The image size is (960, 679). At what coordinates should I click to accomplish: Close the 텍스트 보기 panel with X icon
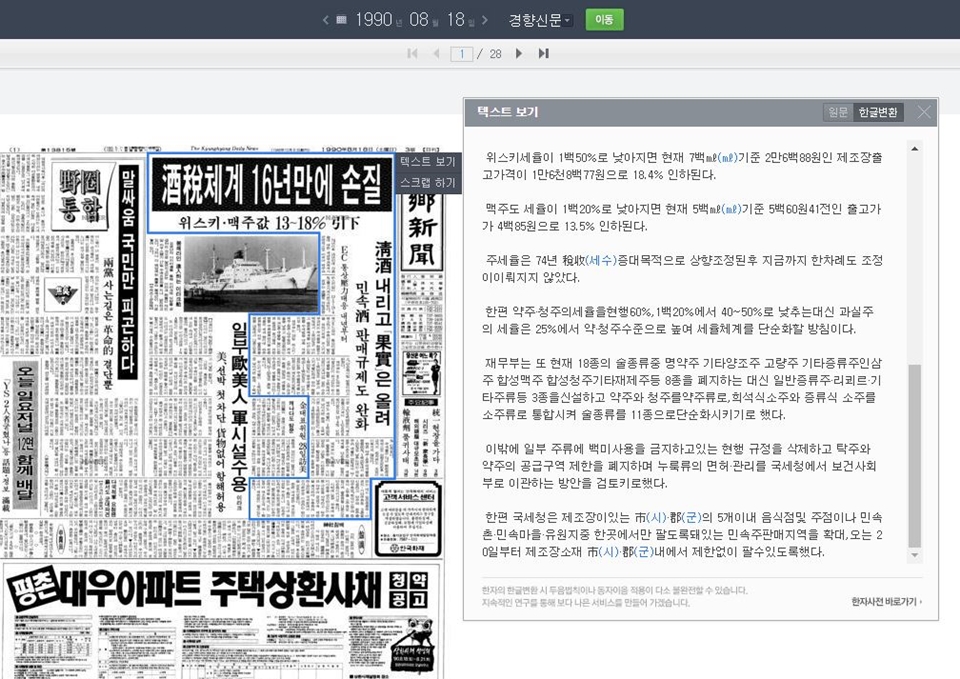click(923, 112)
